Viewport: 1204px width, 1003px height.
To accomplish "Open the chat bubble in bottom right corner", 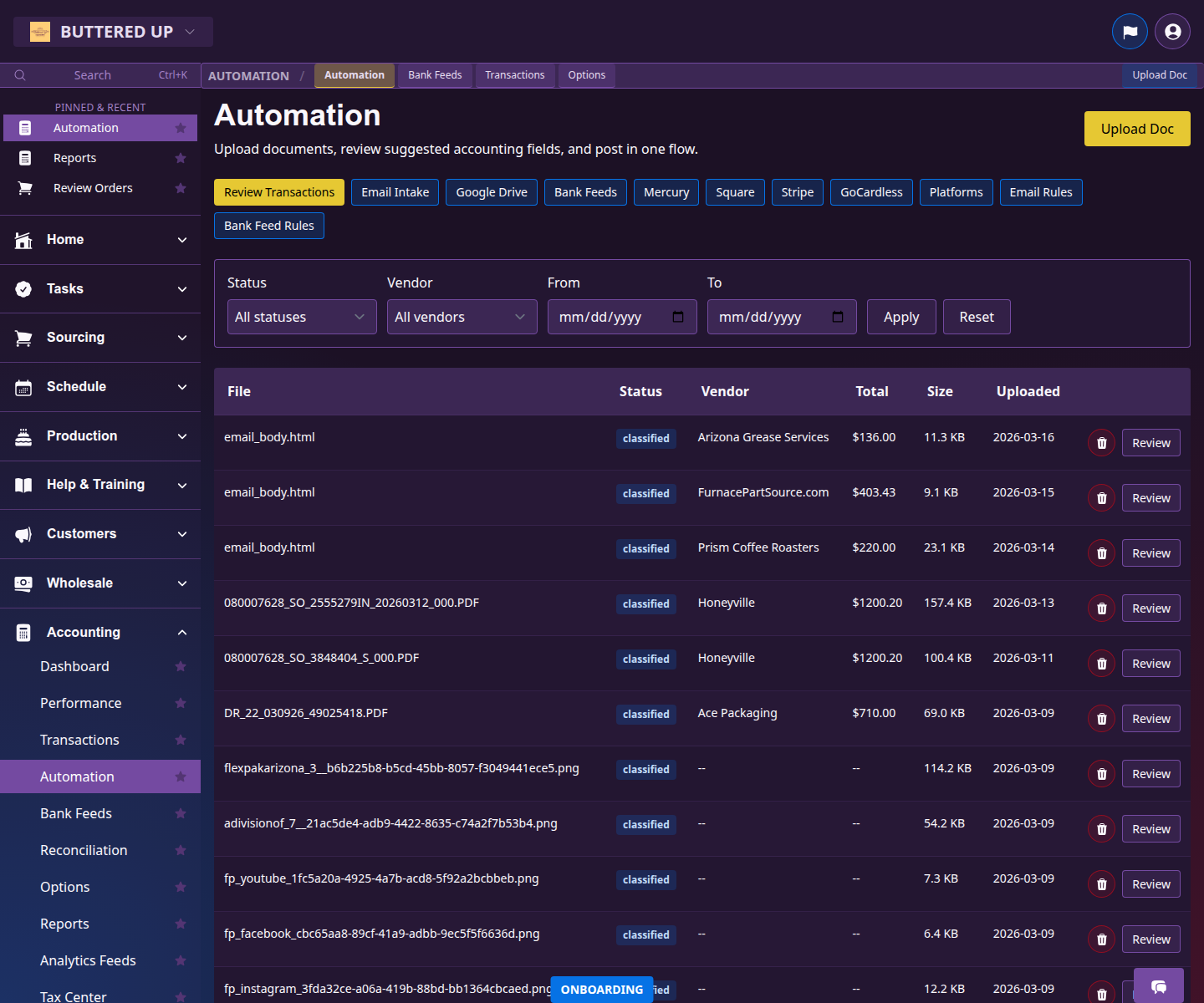I will click(1159, 986).
